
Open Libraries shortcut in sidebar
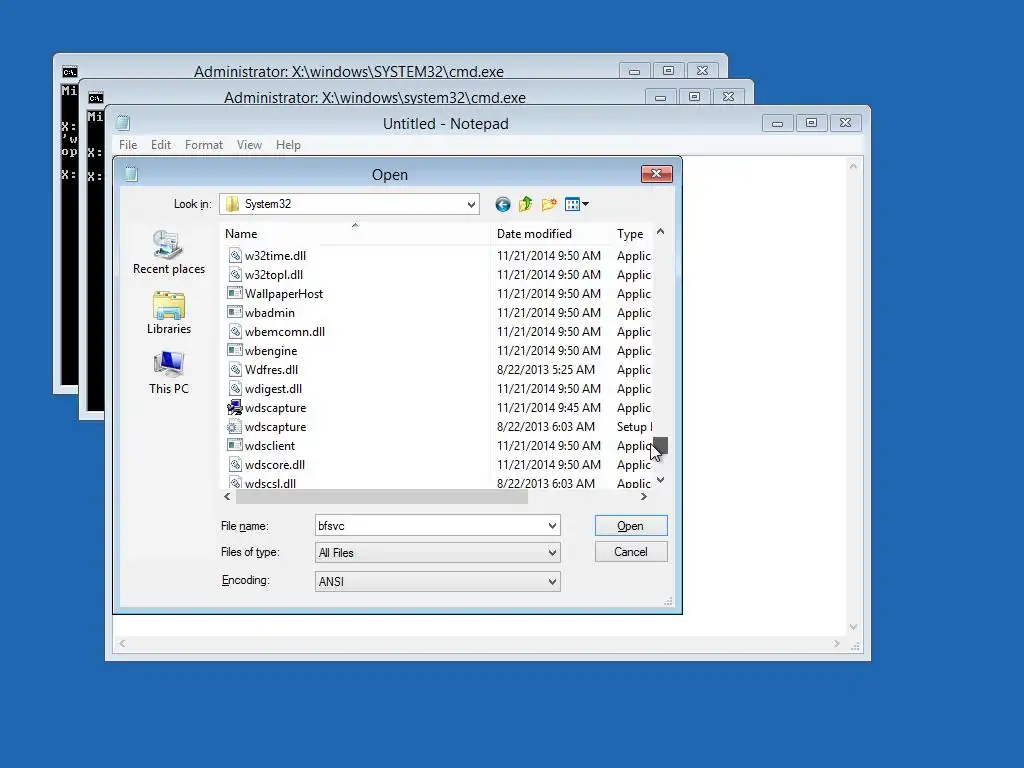(x=168, y=313)
